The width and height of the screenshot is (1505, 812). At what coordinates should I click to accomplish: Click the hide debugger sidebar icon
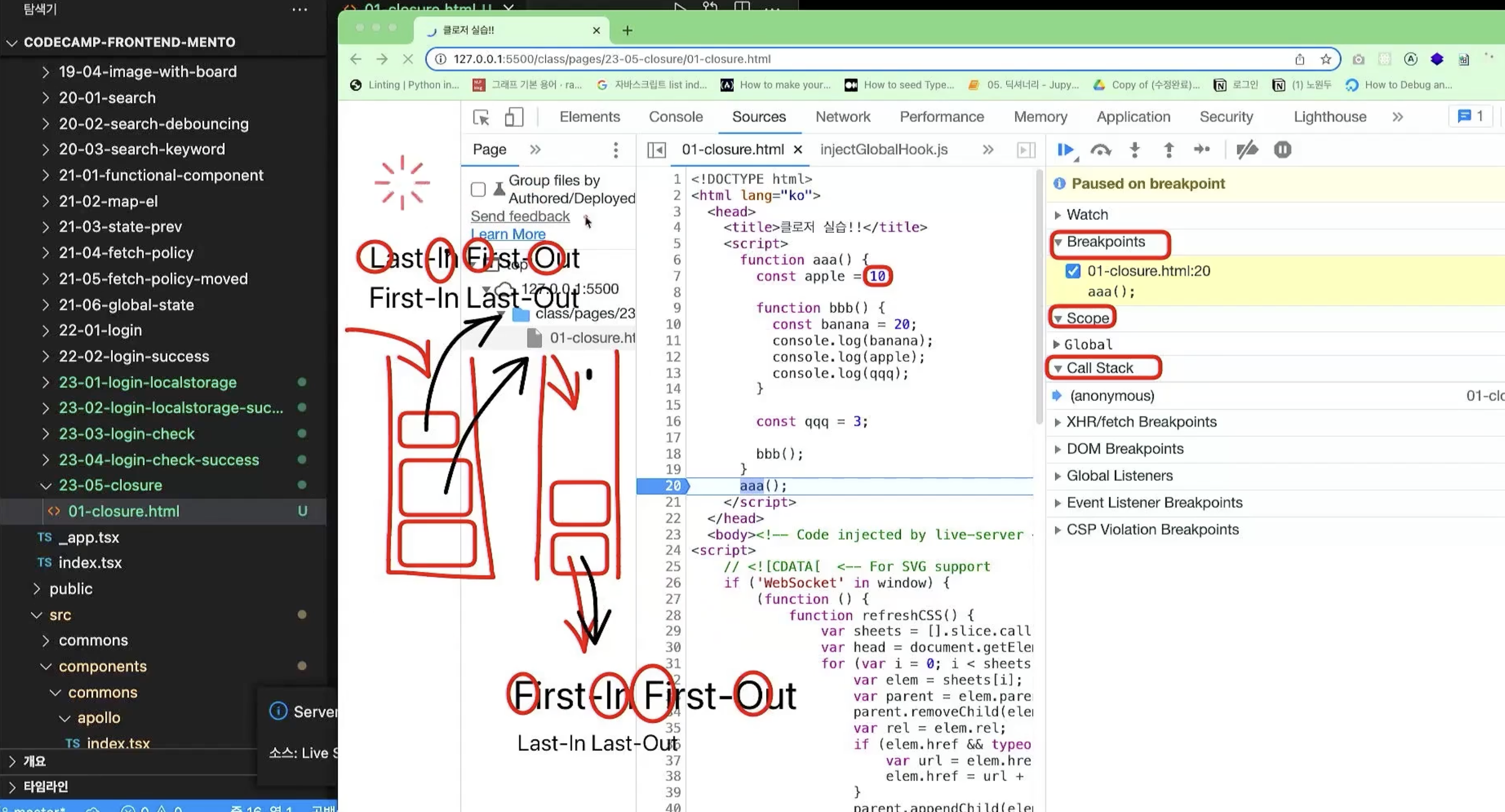coord(1026,150)
